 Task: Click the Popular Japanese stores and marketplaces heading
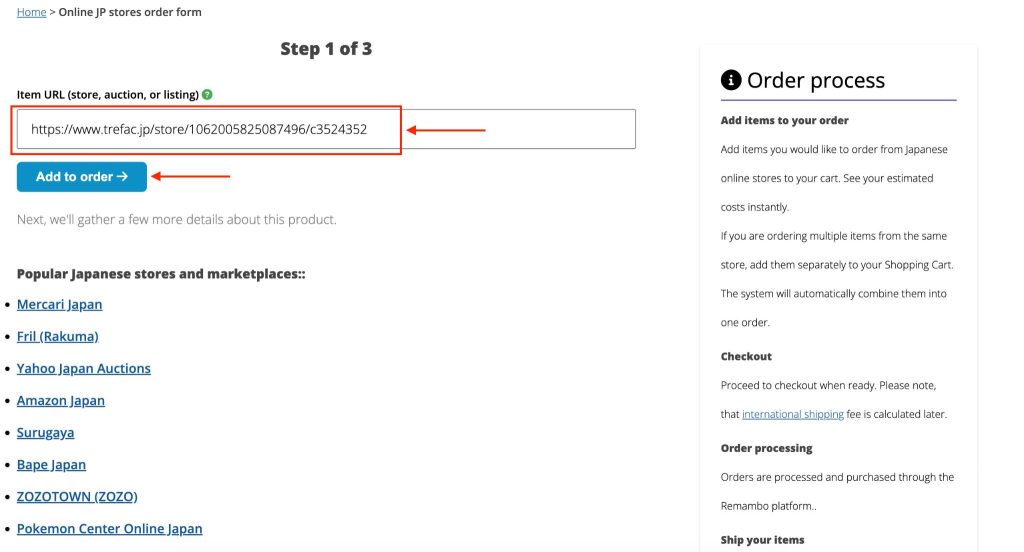(x=161, y=273)
